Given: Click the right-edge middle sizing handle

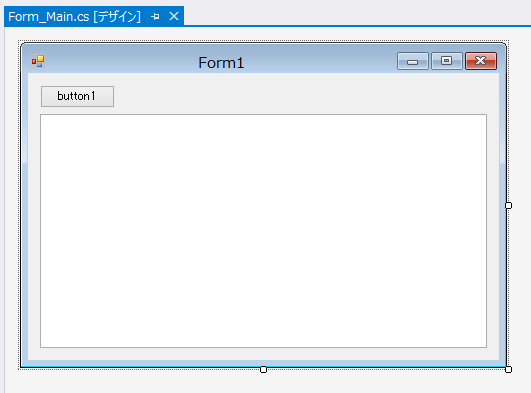Looking at the screenshot, I should (x=508, y=205).
